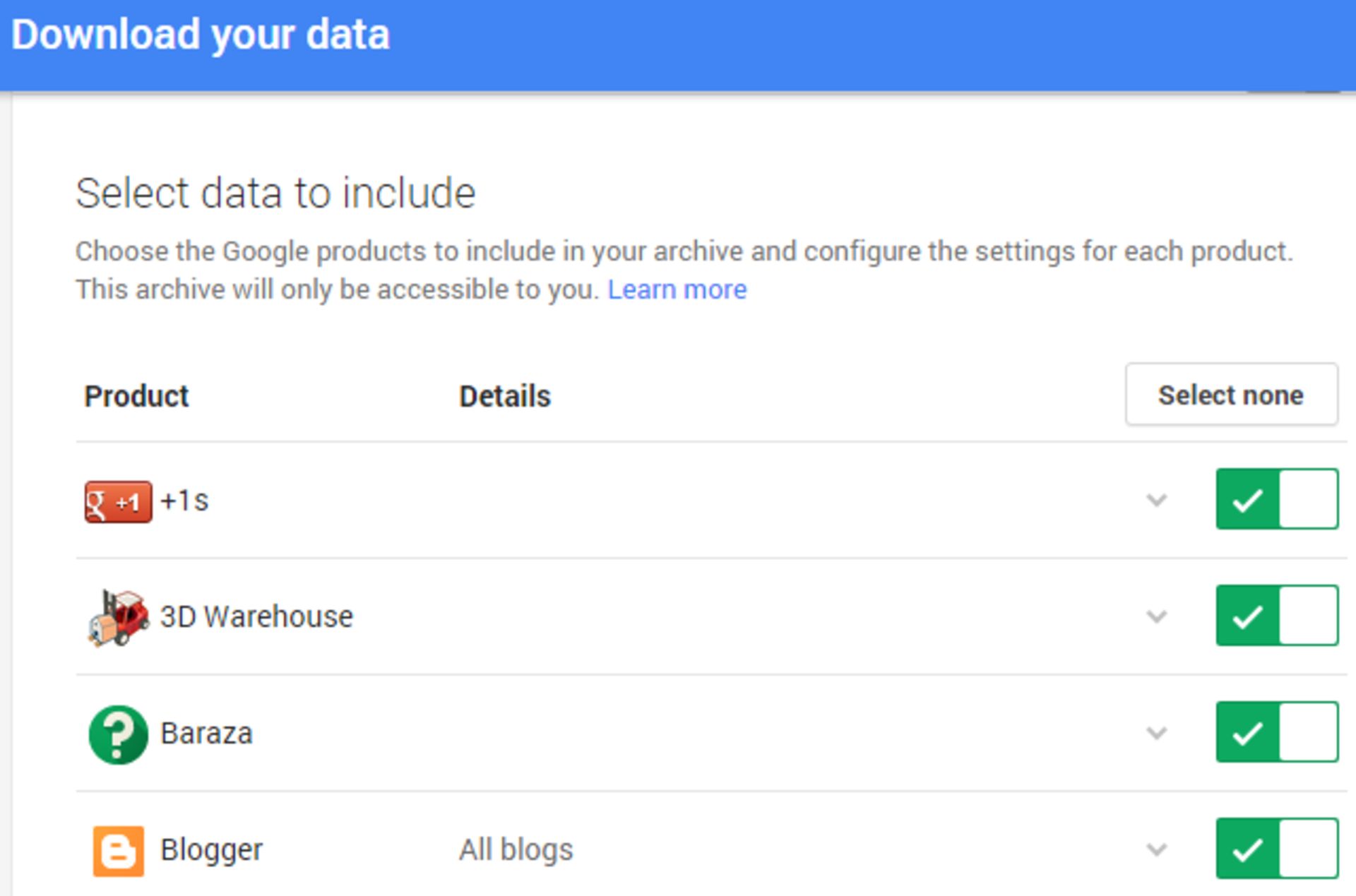Expand the +1s details dropdown
The width and height of the screenshot is (1356, 896).
[x=1156, y=501]
